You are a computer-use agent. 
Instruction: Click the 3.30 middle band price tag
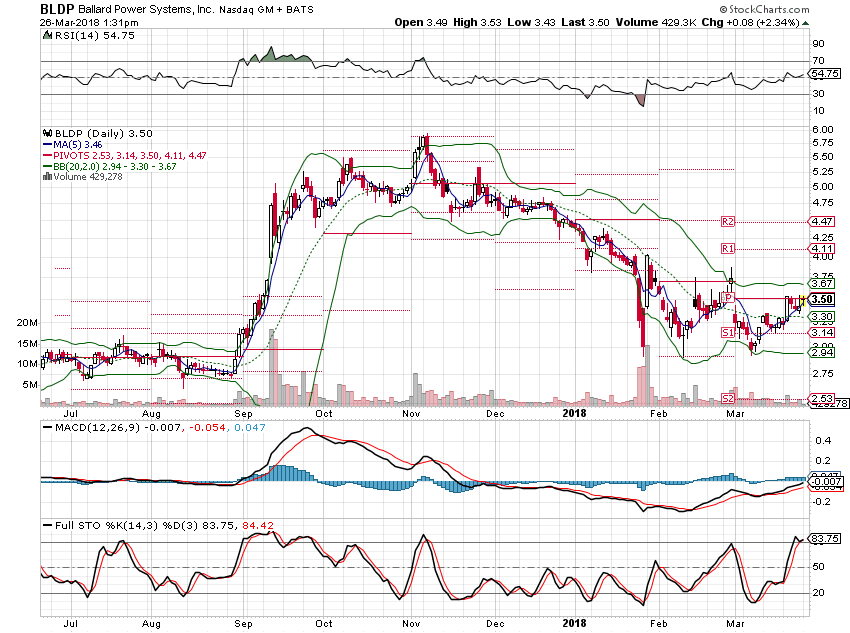point(823,316)
